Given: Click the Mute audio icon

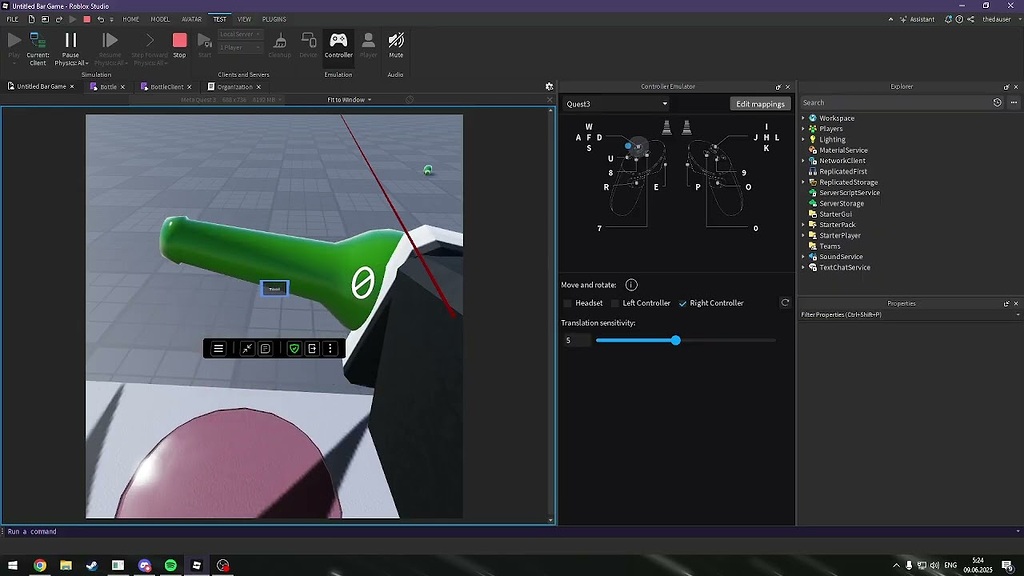Looking at the screenshot, I should (x=396, y=41).
